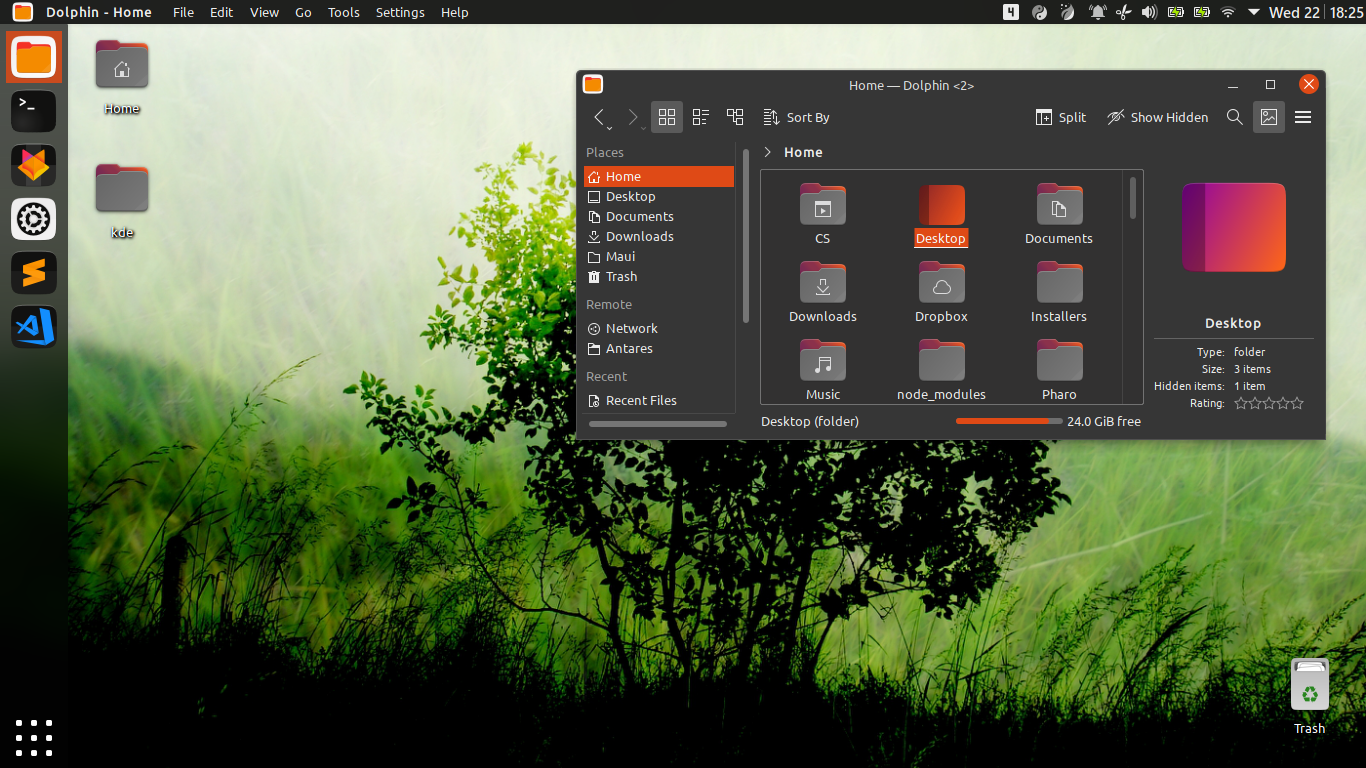Launch the file manager from the dock
This screenshot has height=768, width=1366.
(x=34, y=57)
